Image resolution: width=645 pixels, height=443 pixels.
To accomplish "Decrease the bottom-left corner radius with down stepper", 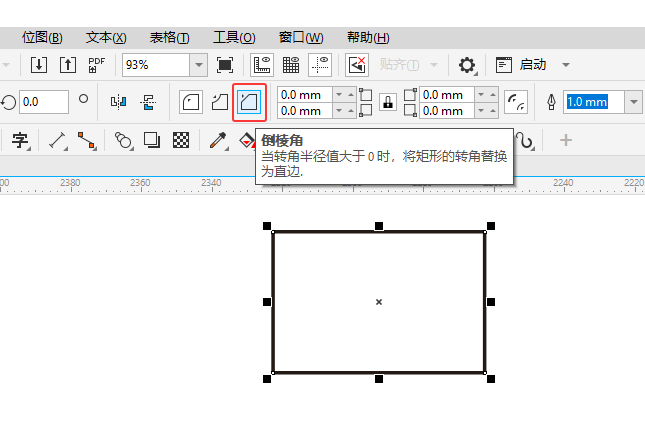I will point(339,111).
